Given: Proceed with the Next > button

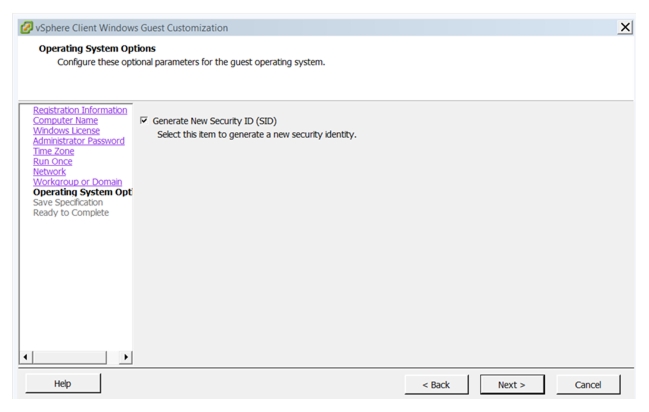Looking at the screenshot, I should click(512, 385).
